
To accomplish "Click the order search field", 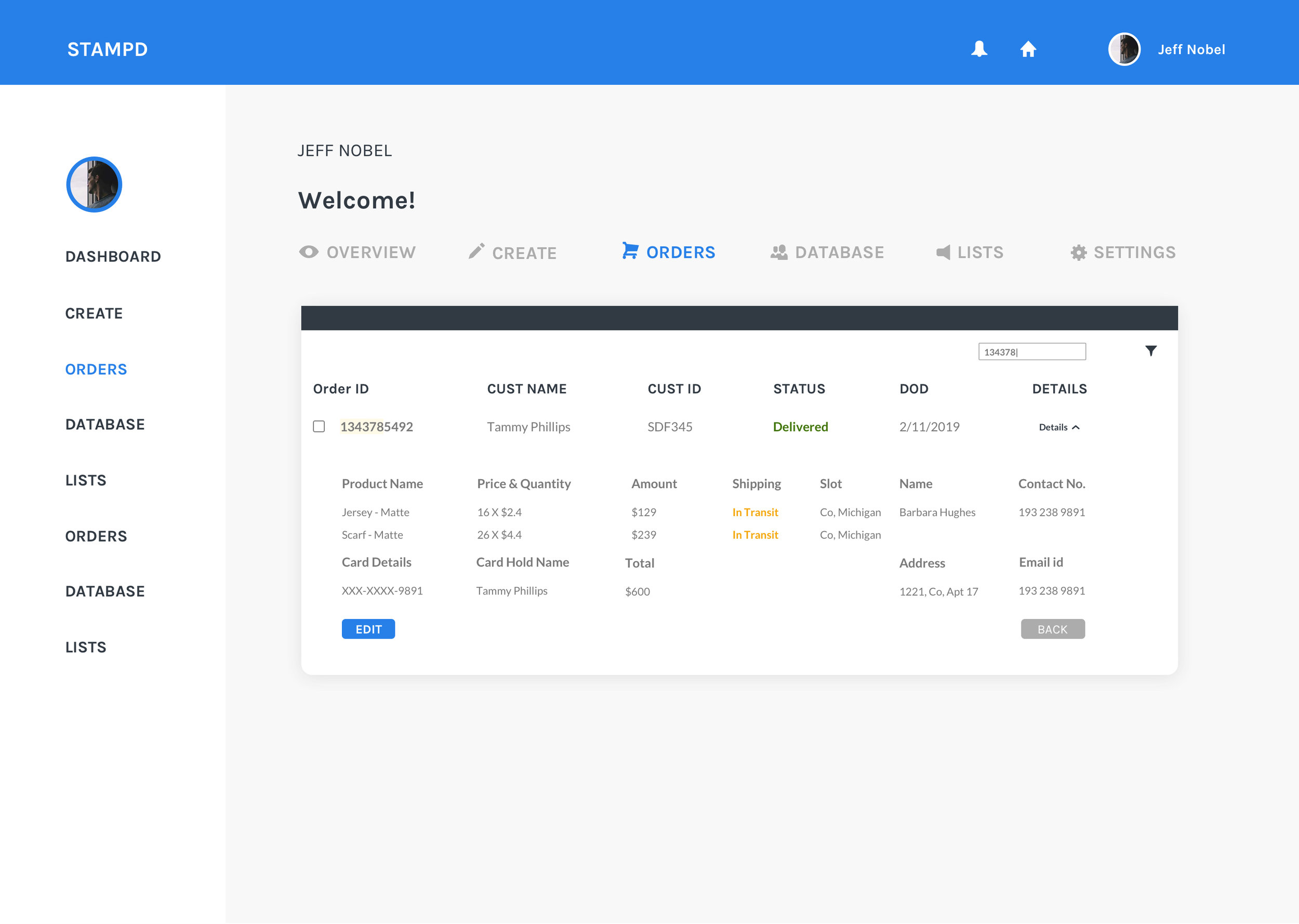I will coord(1032,352).
